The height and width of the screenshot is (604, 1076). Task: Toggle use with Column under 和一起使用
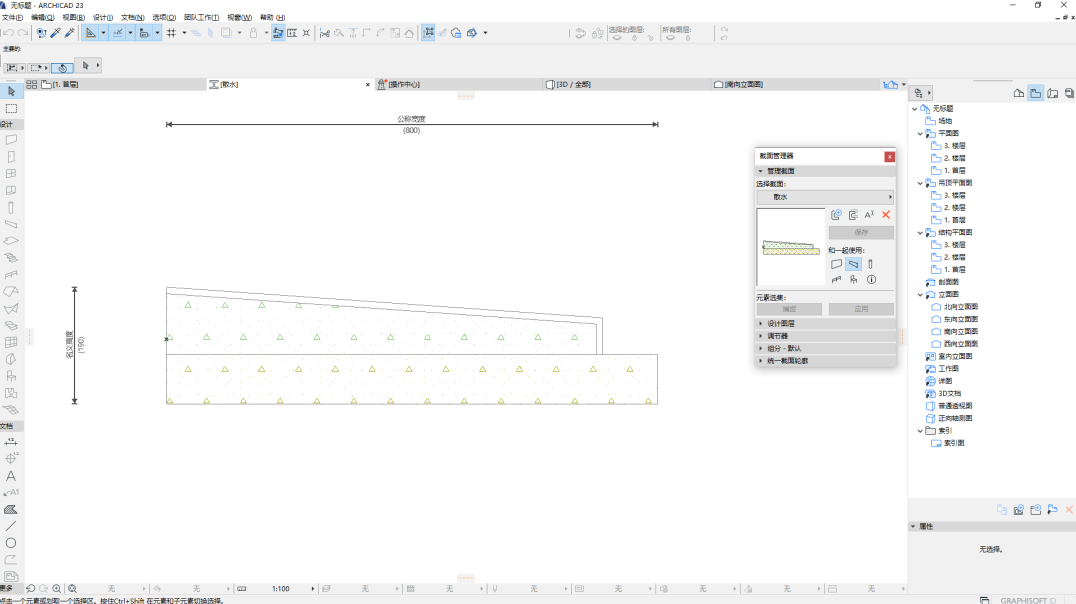click(x=870, y=264)
